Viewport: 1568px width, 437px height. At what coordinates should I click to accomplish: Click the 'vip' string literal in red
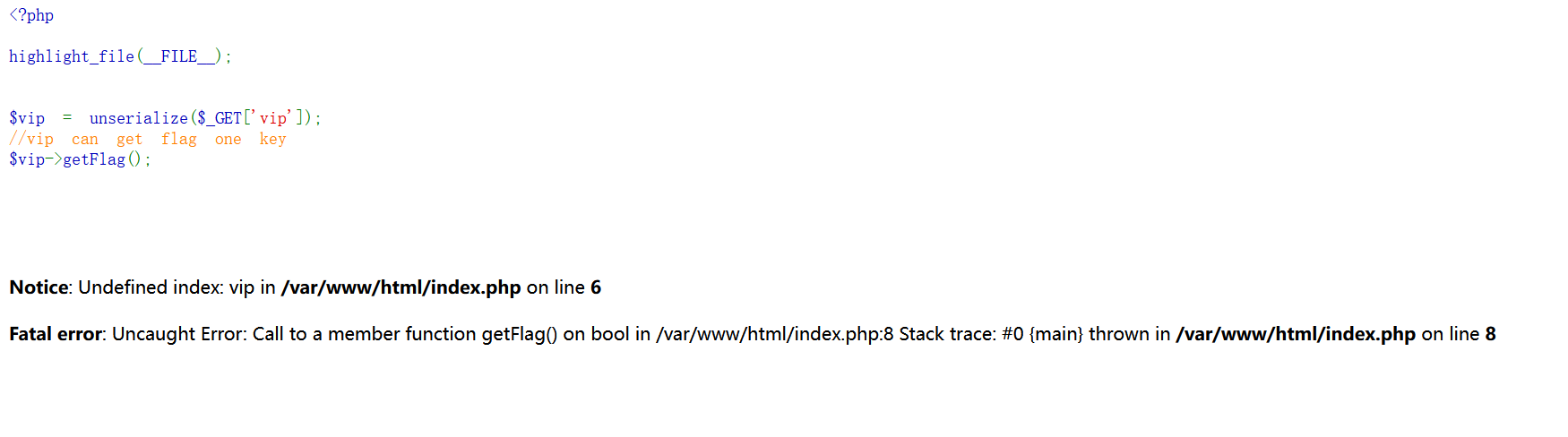pos(273,118)
